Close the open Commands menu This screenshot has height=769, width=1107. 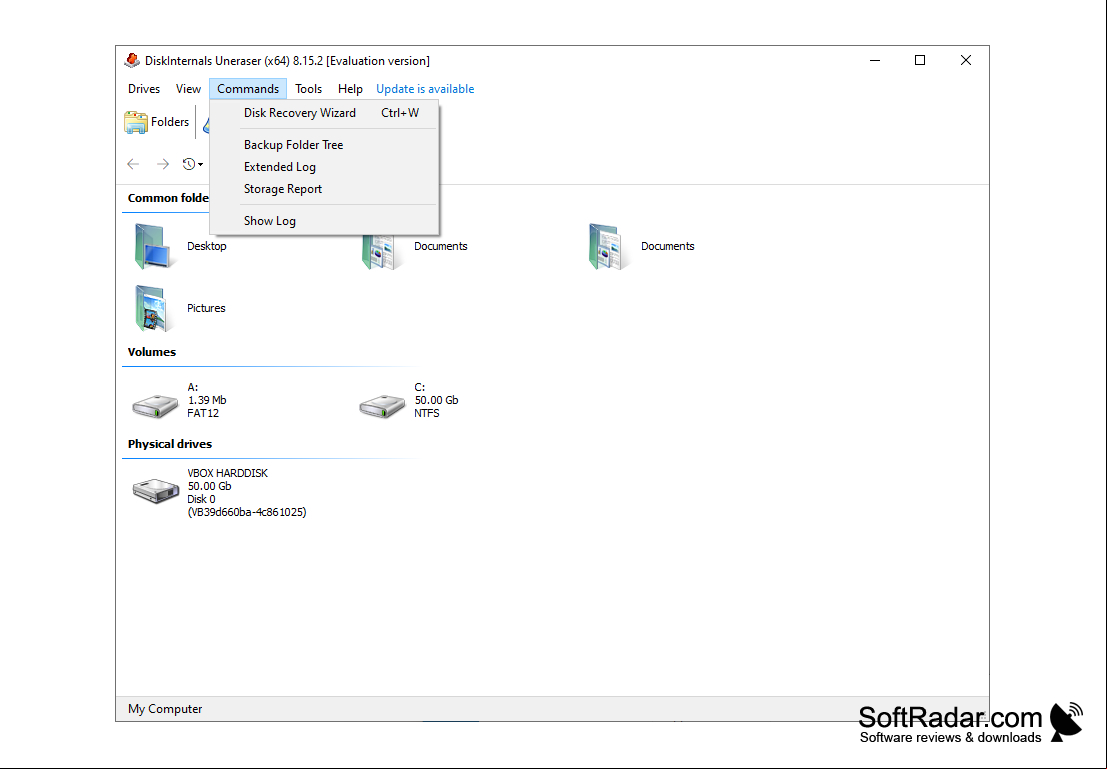pos(248,89)
